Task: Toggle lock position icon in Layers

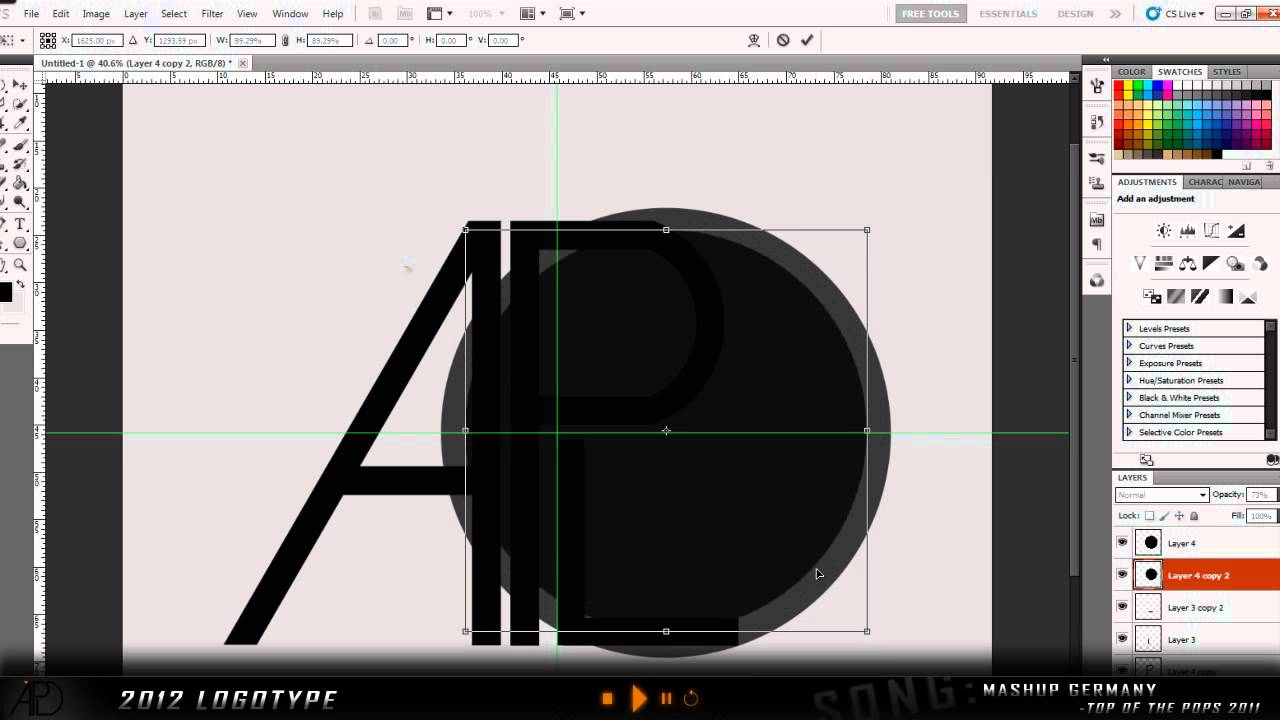Action: [x=1179, y=516]
